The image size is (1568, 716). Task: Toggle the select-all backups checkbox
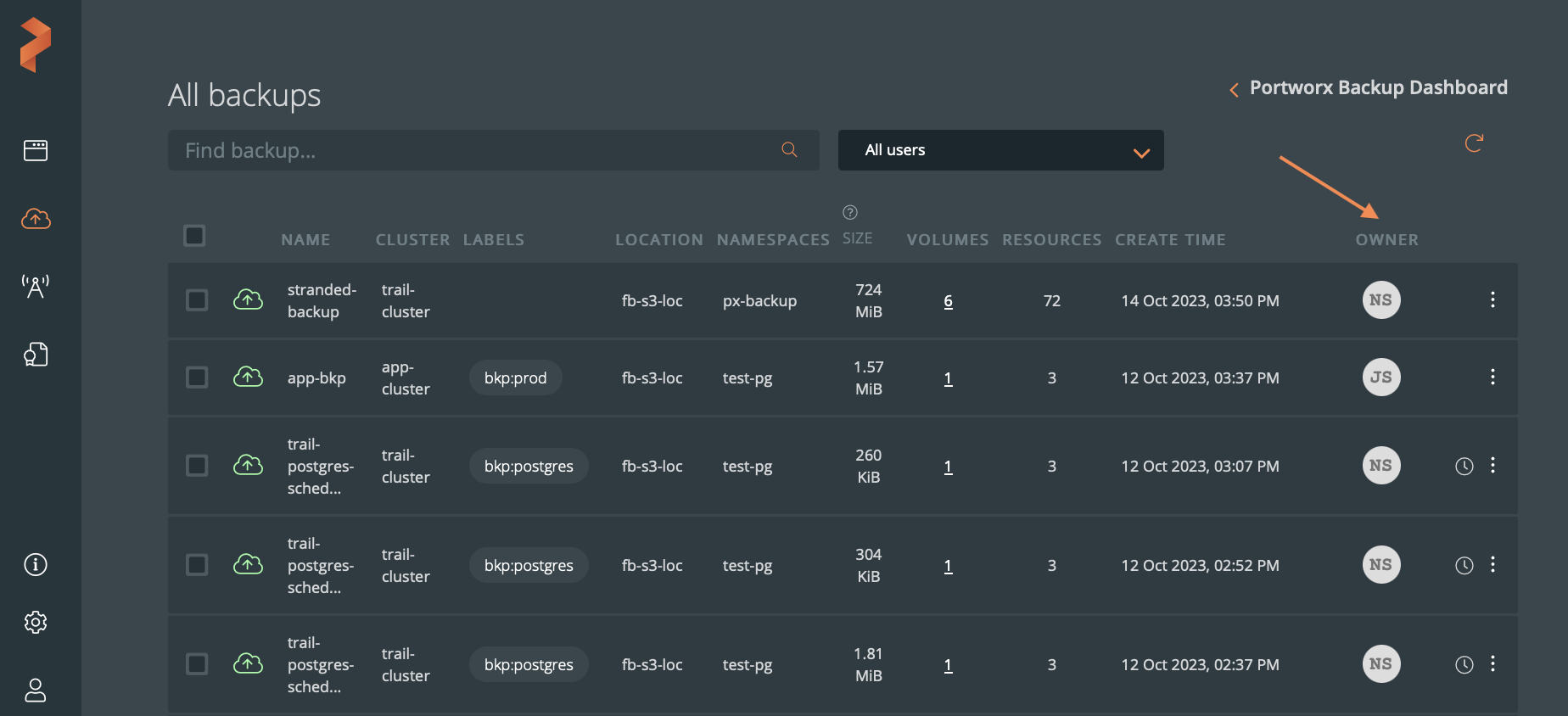194,236
